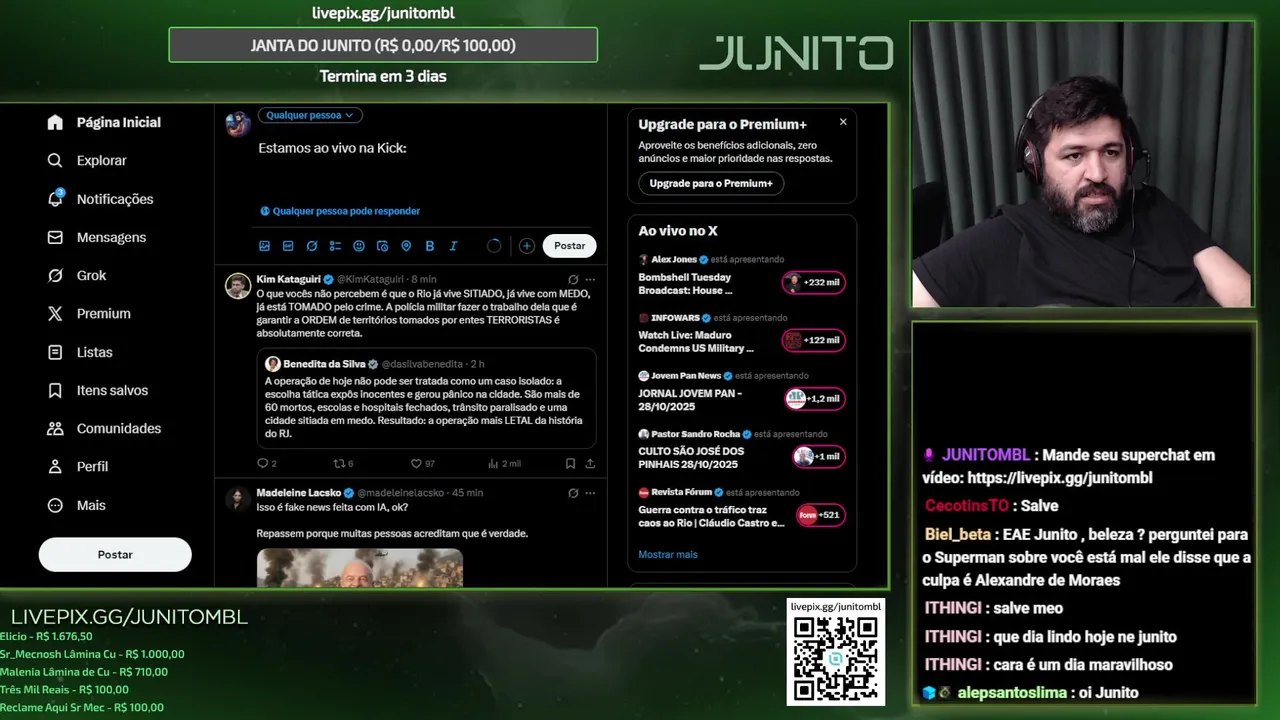1280x720 pixels.
Task: Click the location tag icon
Action: (x=406, y=246)
